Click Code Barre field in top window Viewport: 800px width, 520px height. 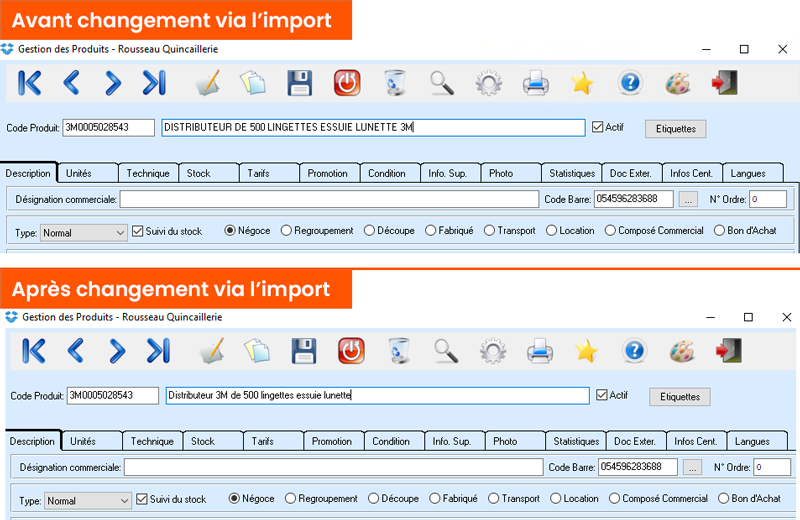(634, 199)
